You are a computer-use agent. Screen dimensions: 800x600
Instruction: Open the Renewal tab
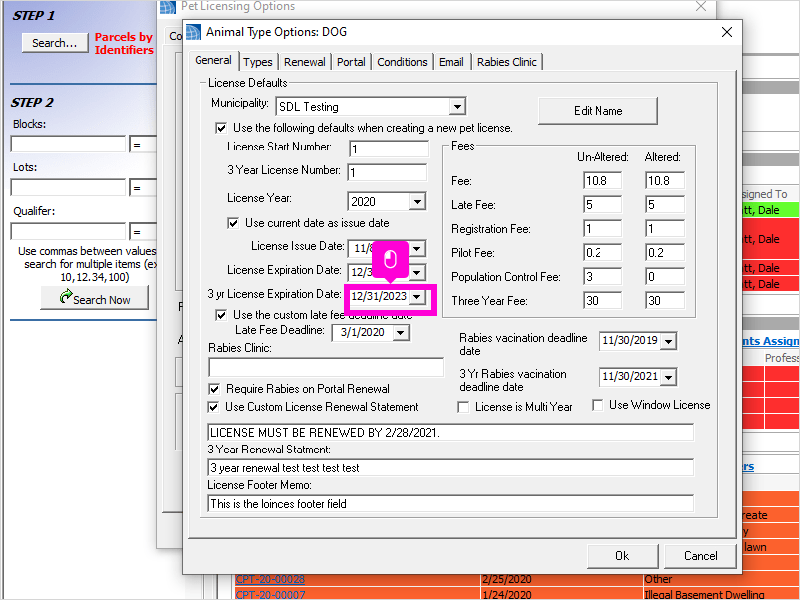[x=305, y=62]
